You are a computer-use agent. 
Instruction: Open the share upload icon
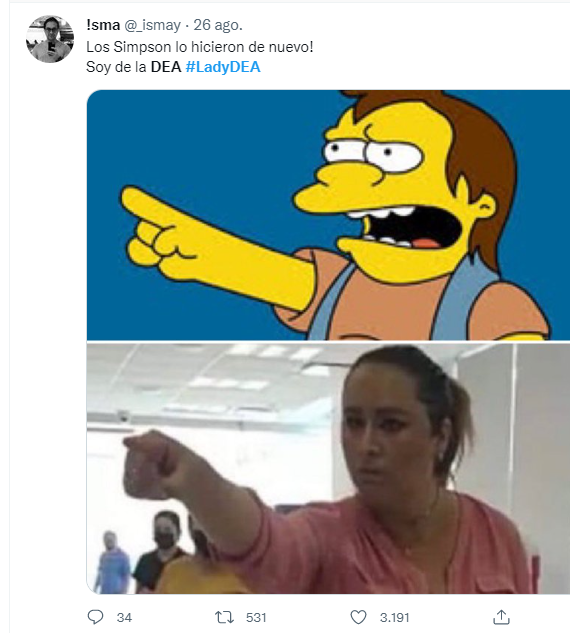coord(501,617)
